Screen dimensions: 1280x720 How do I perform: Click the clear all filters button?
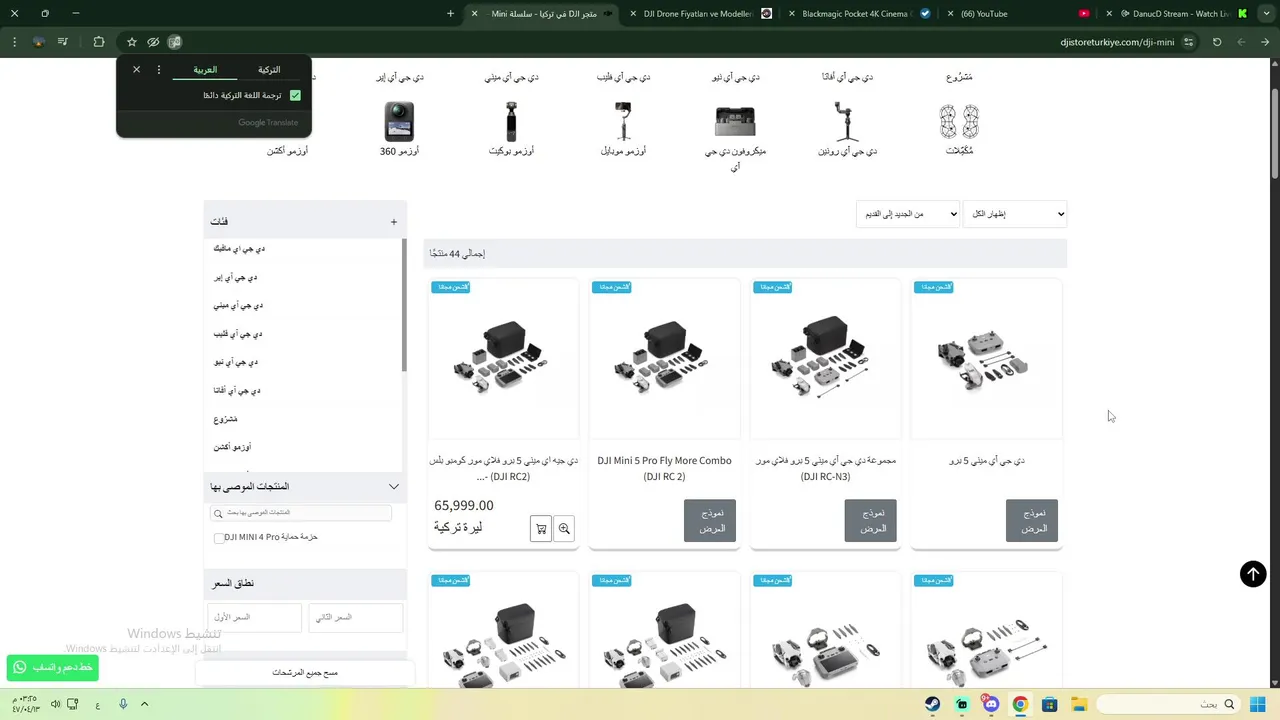pyautogui.click(x=305, y=673)
